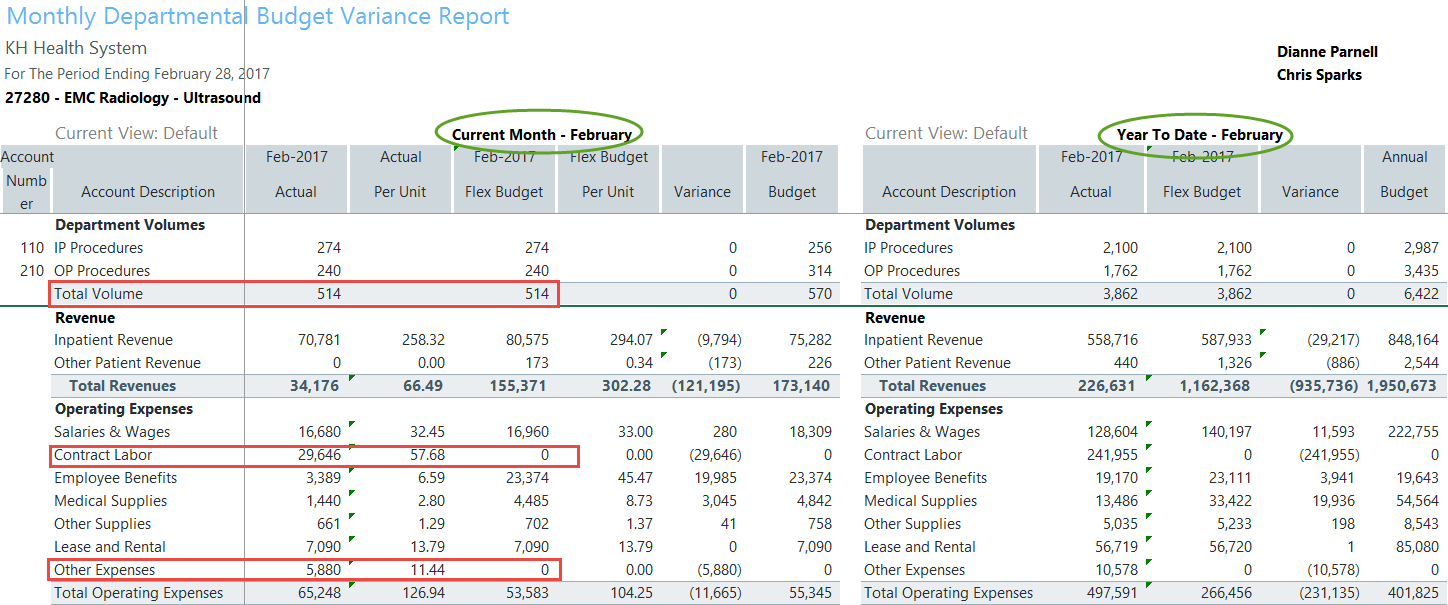Click the Total Operating Expenses value 65,248

[x=320, y=593]
